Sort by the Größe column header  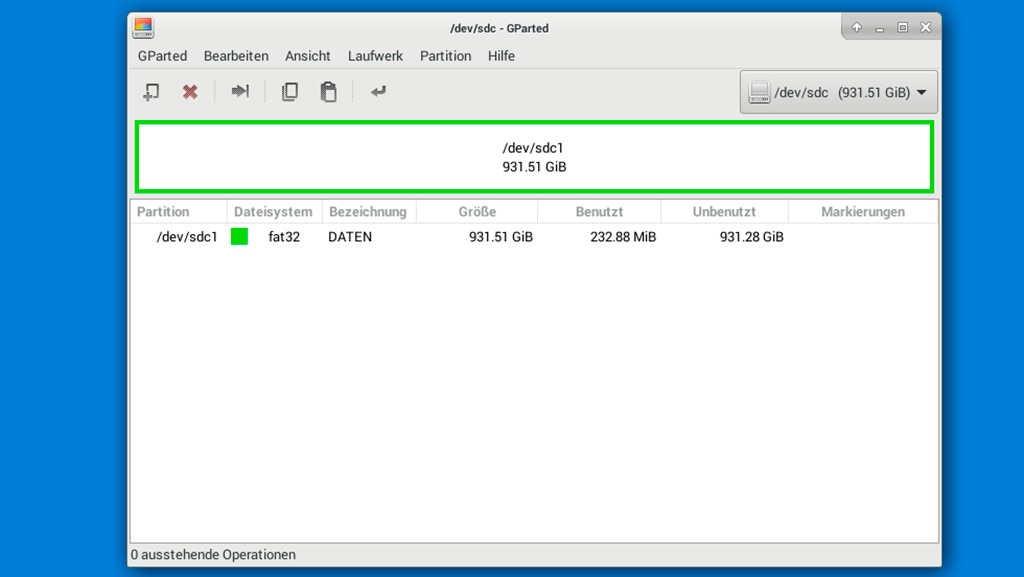point(477,212)
